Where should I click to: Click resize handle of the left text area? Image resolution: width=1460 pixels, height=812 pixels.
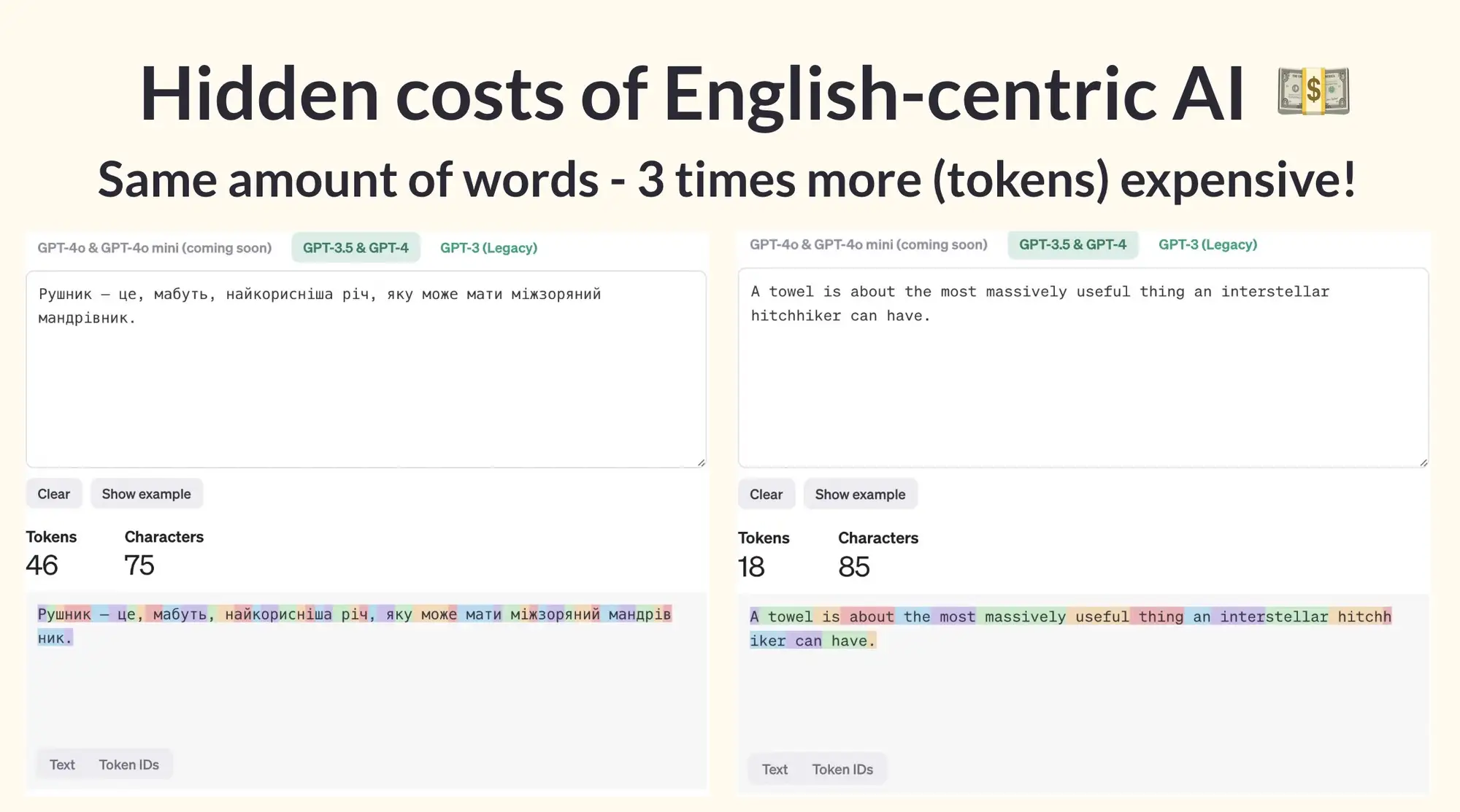(x=701, y=462)
